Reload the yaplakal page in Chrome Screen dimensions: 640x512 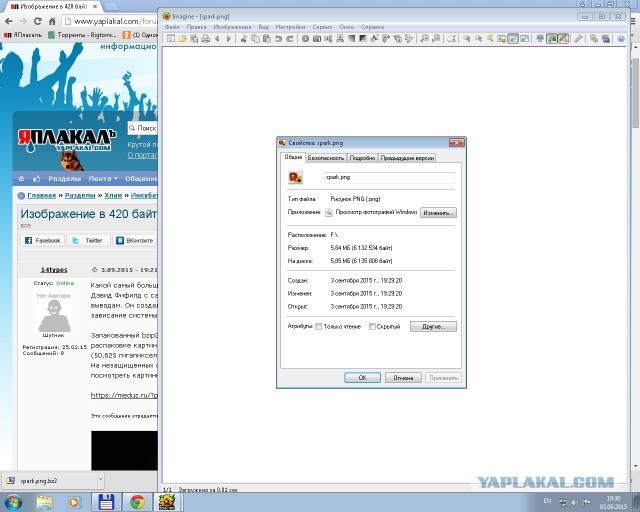[x=38, y=21]
